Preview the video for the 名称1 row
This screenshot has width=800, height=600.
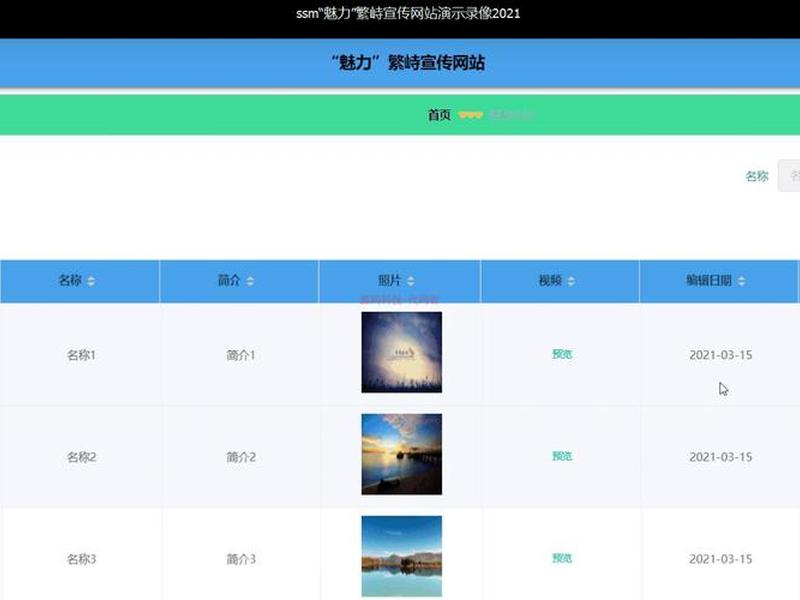pos(562,354)
